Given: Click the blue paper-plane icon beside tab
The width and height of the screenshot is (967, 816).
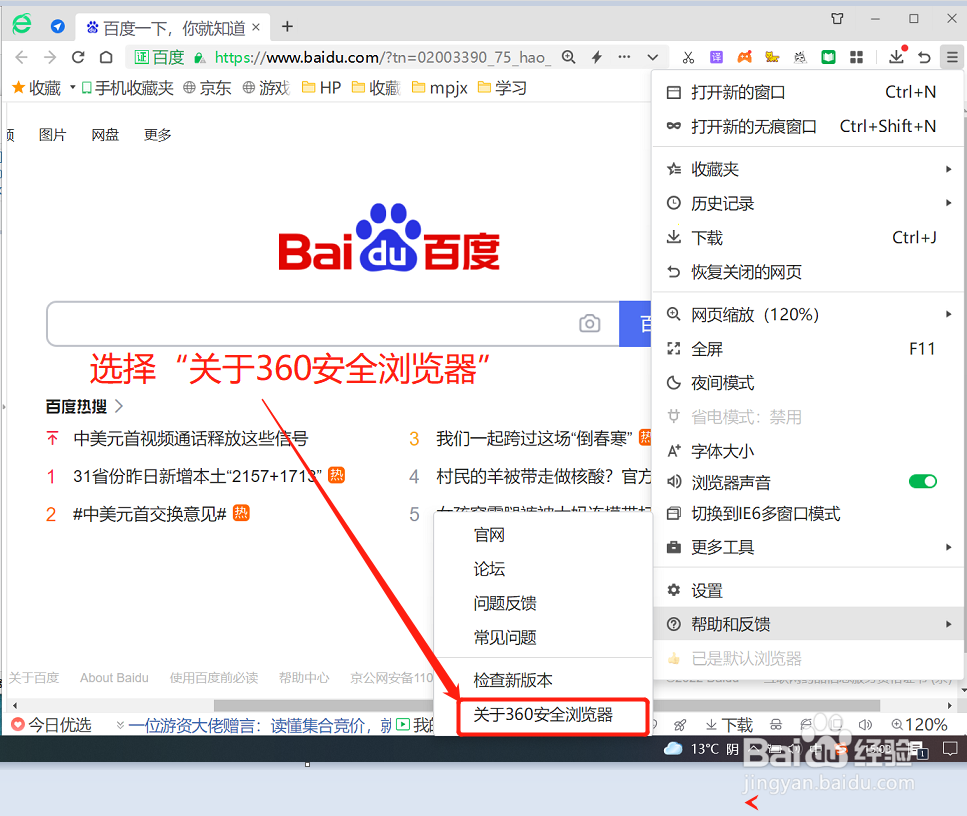Looking at the screenshot, I should (x=57, y=26).
